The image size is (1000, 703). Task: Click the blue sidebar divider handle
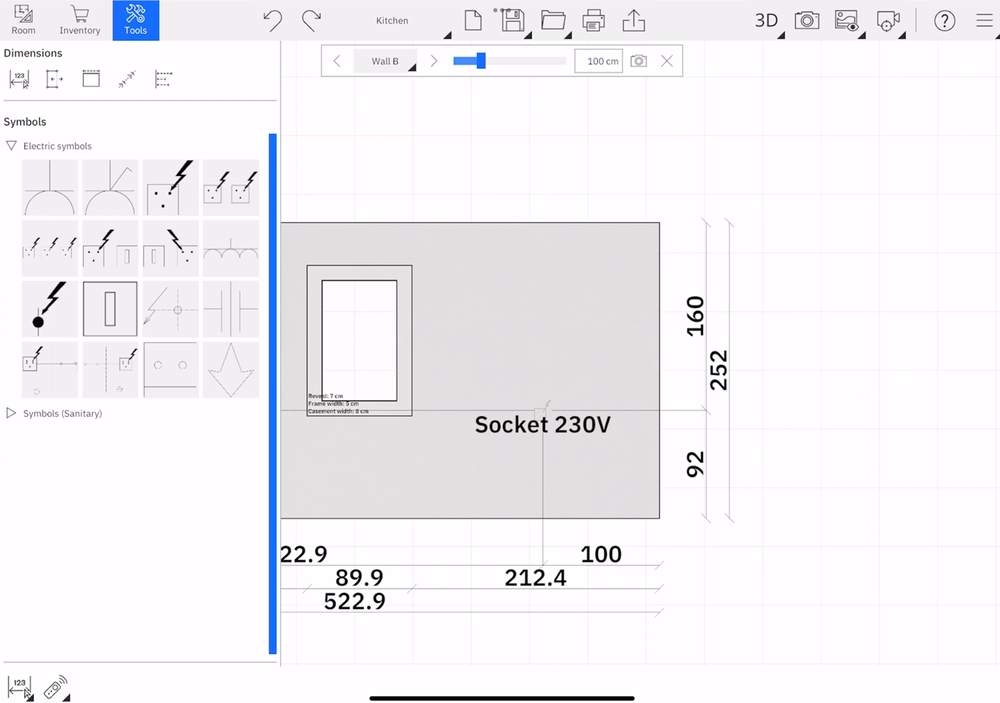click(x=273, y=394)
